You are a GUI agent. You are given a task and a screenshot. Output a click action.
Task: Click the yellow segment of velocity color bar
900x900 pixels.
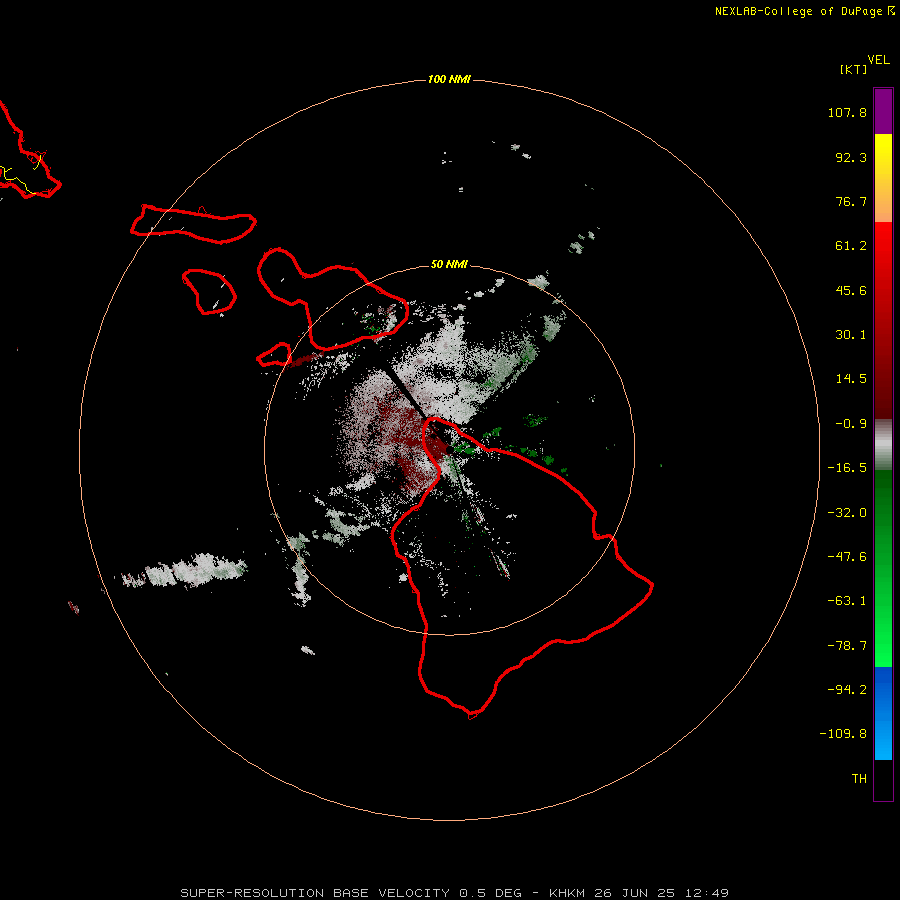(x=883, y=178)
